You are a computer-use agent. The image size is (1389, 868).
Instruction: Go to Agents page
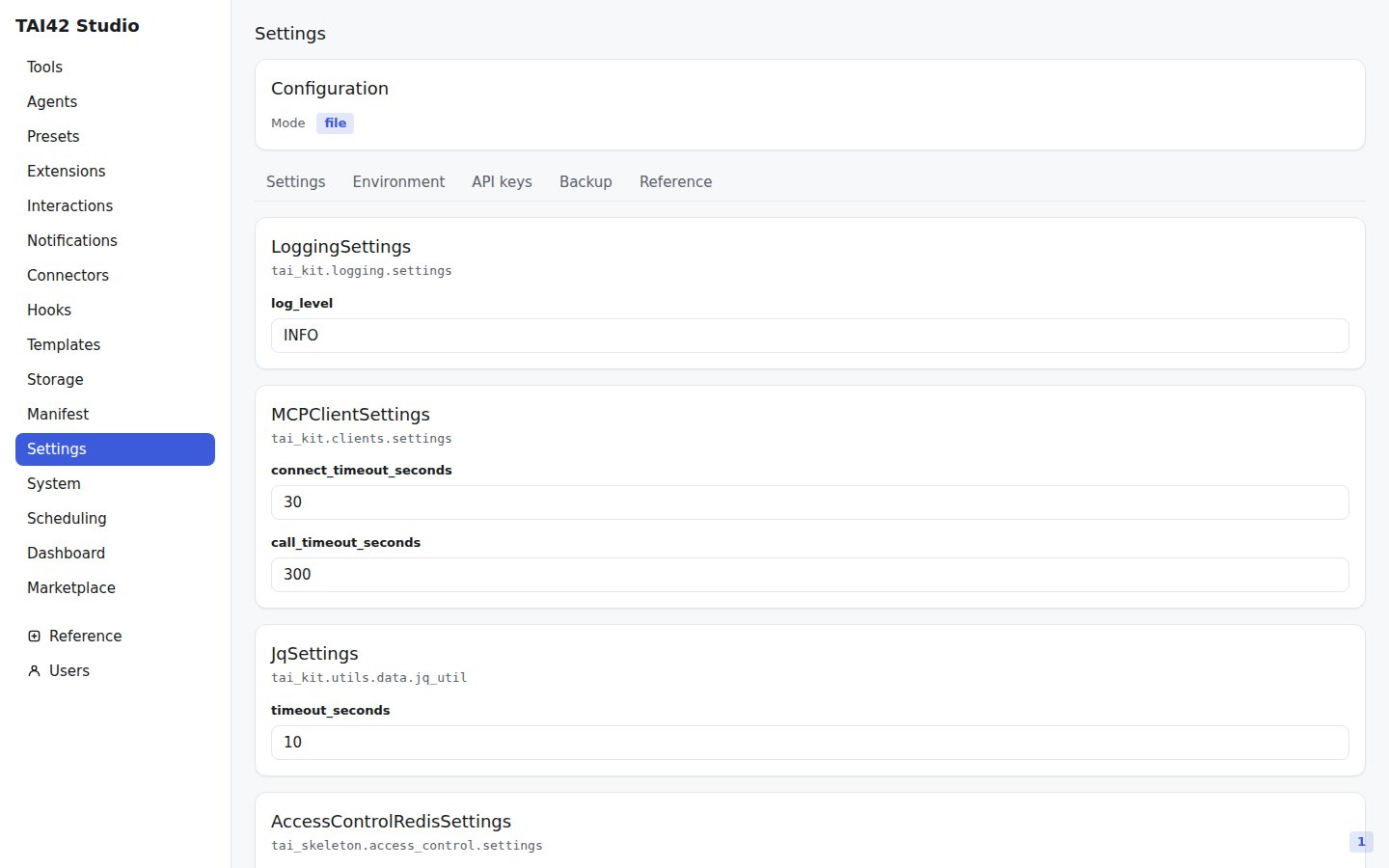point(115,102)
